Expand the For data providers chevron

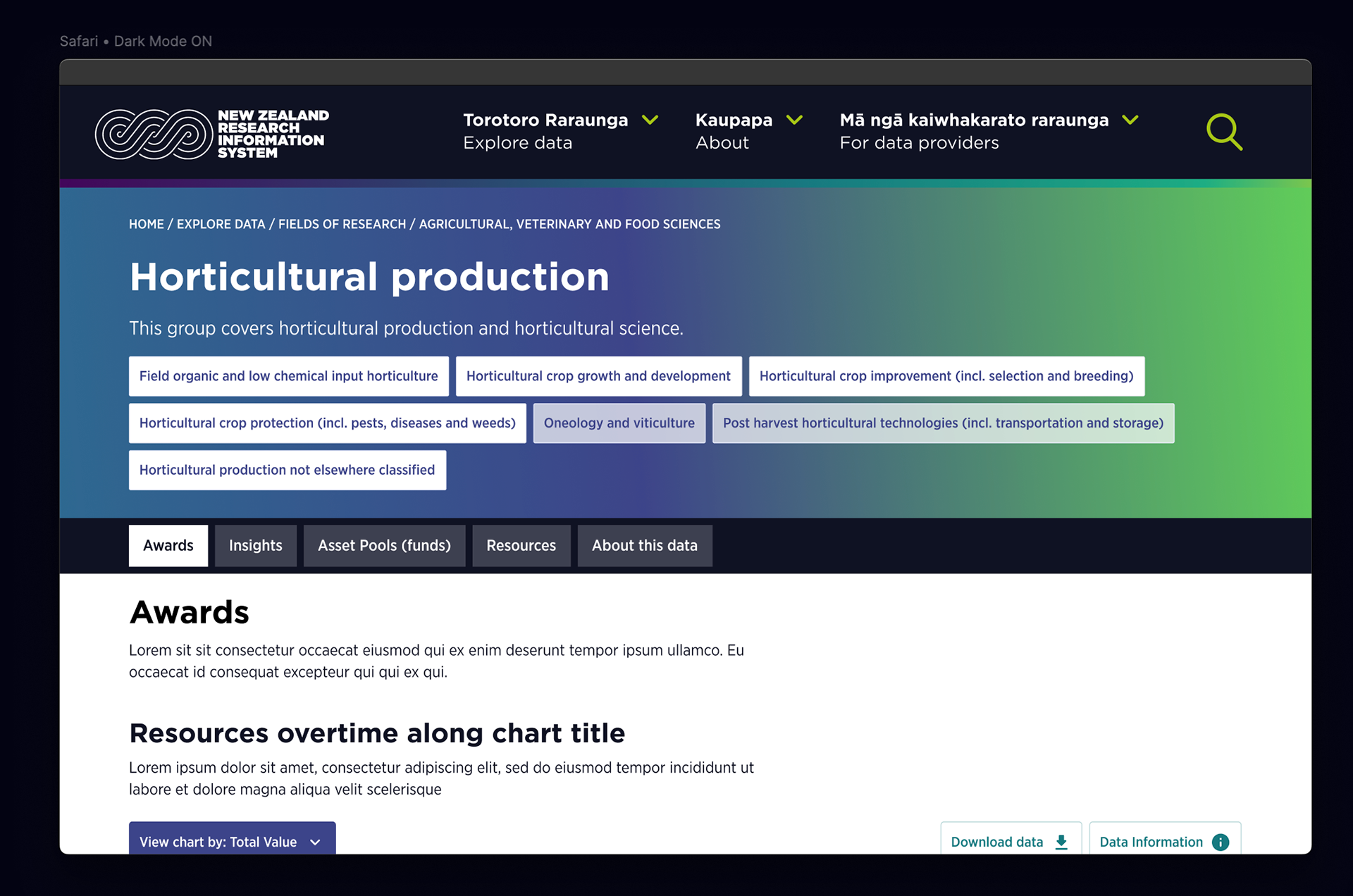coord(1130,120)
